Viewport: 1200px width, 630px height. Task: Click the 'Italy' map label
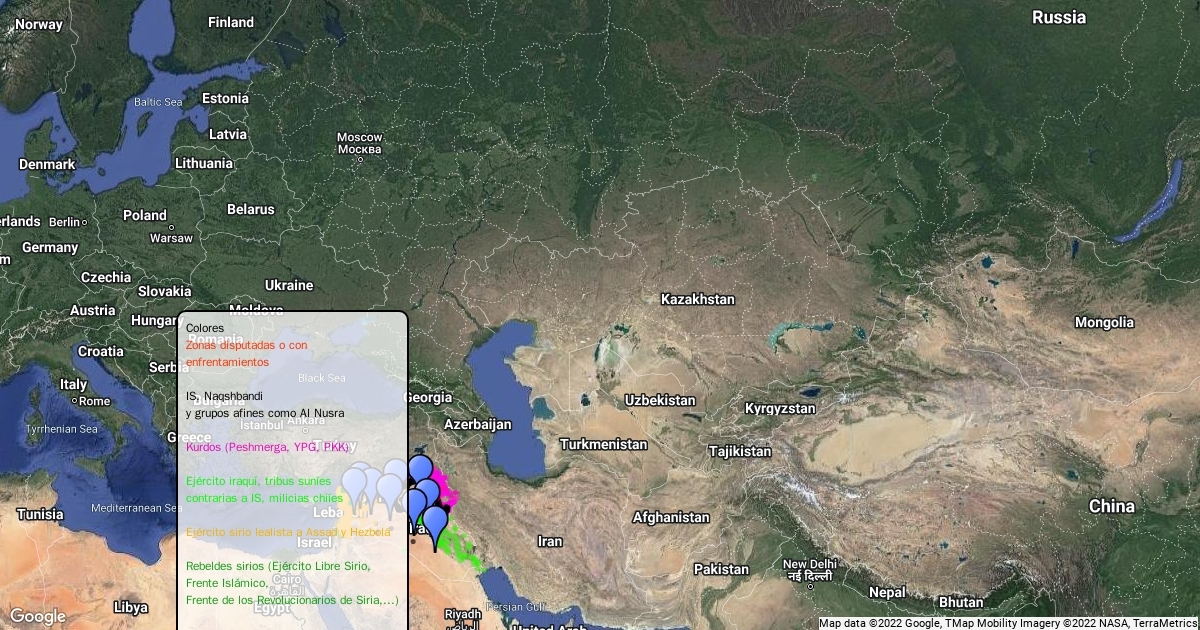[x=73, y=384]
